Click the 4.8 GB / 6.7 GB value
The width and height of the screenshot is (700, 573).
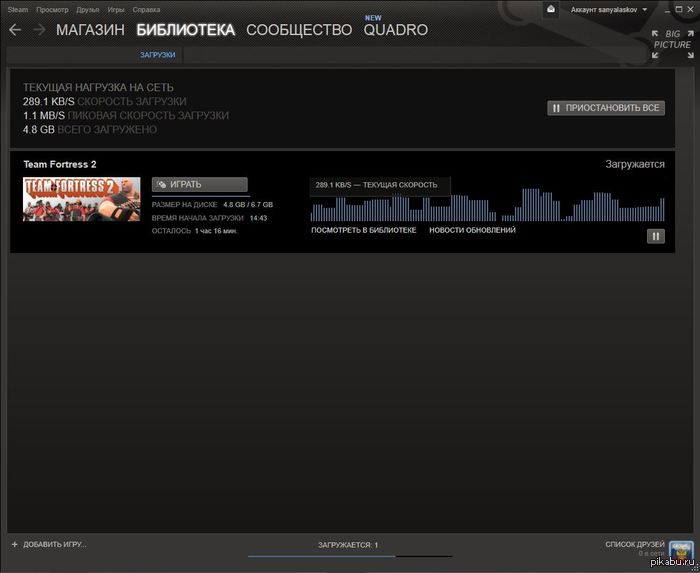[248, 204]
